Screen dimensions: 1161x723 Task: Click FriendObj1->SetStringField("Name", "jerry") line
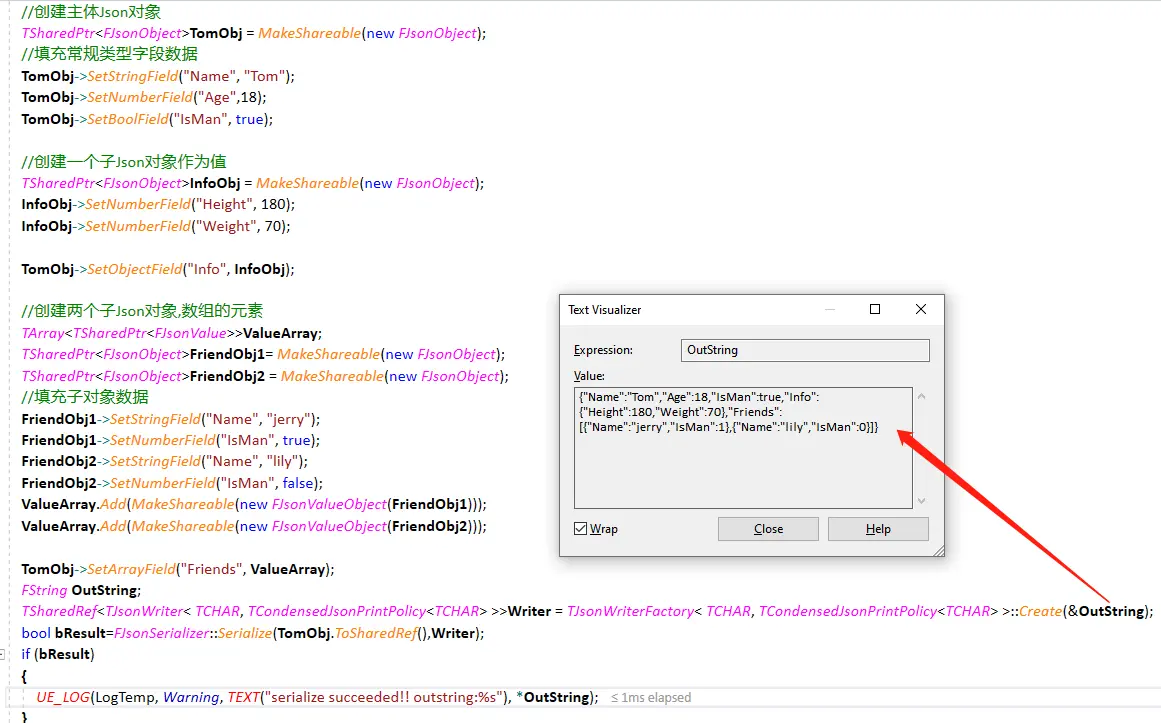(170, 419)
